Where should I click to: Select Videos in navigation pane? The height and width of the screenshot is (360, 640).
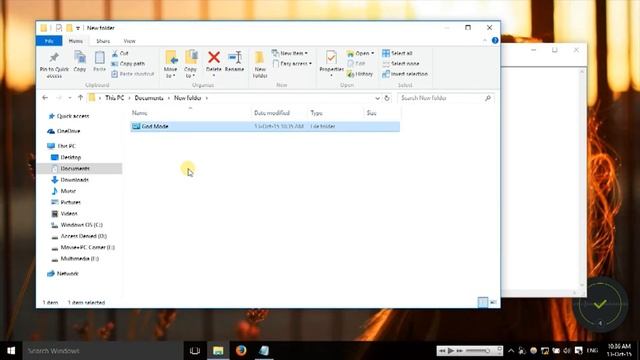click(x=69, y=213)
